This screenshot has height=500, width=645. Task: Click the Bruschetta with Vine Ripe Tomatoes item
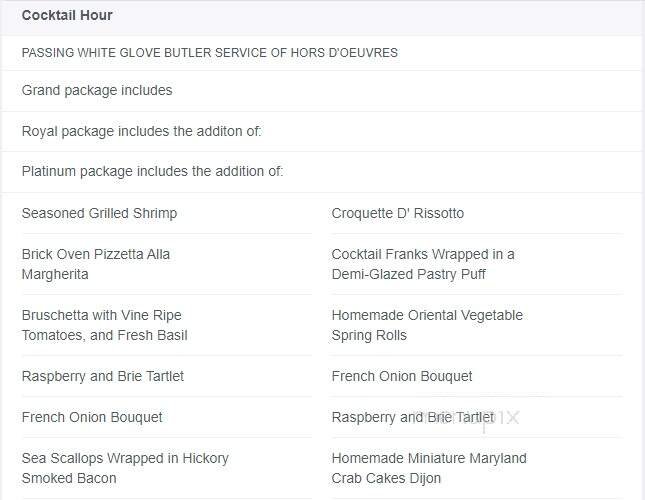point(104,326)
